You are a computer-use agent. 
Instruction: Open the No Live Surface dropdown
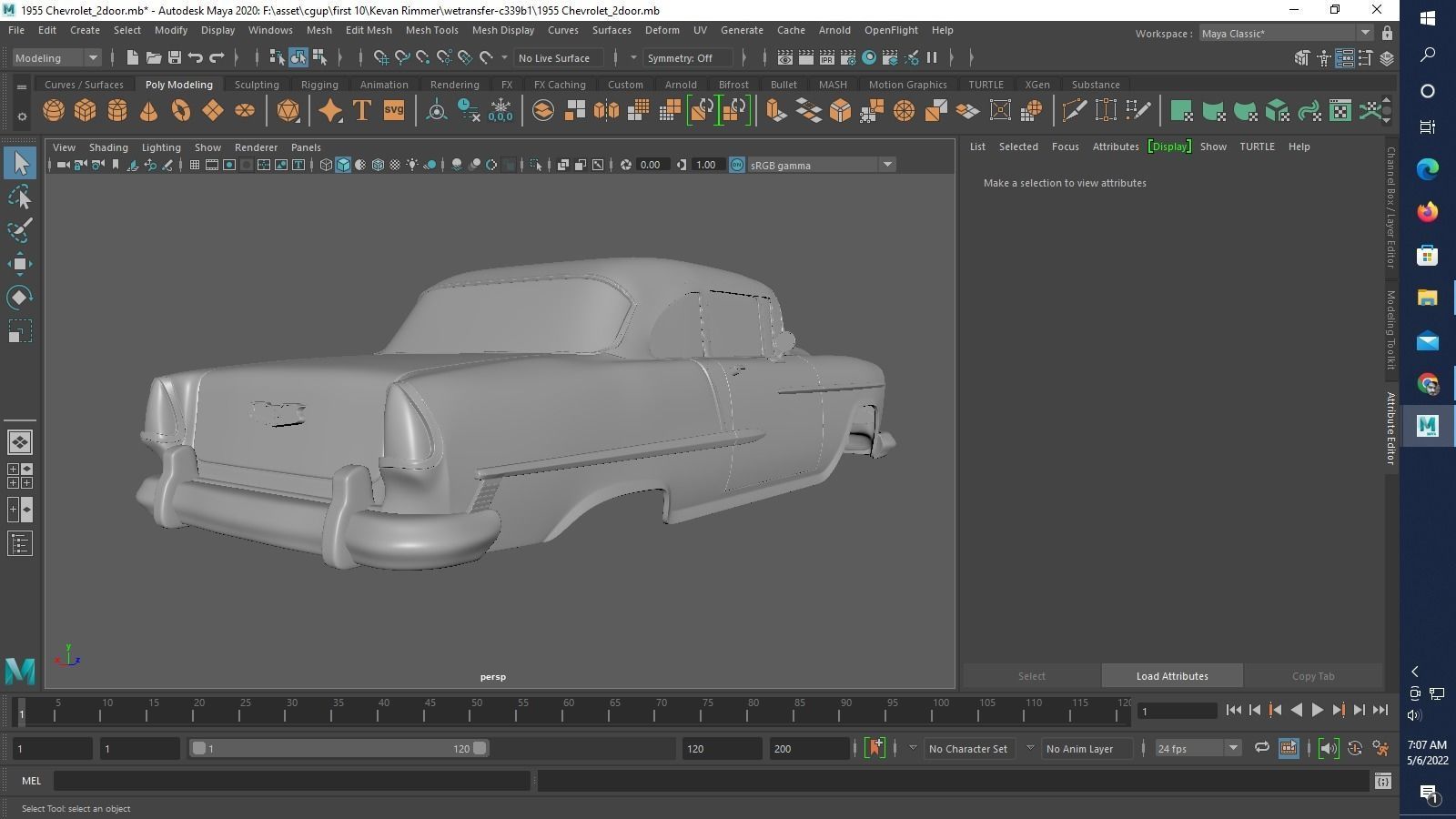(559, 57)
